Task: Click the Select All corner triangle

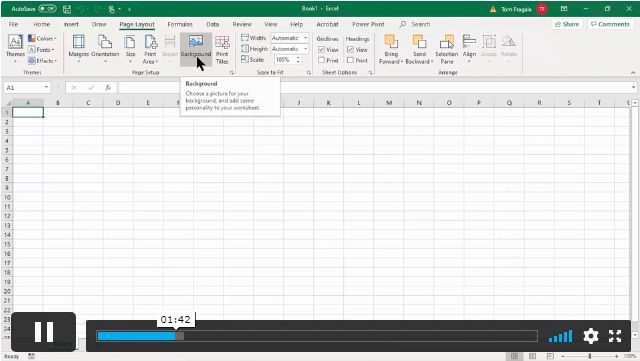Action: coord(8,103)
